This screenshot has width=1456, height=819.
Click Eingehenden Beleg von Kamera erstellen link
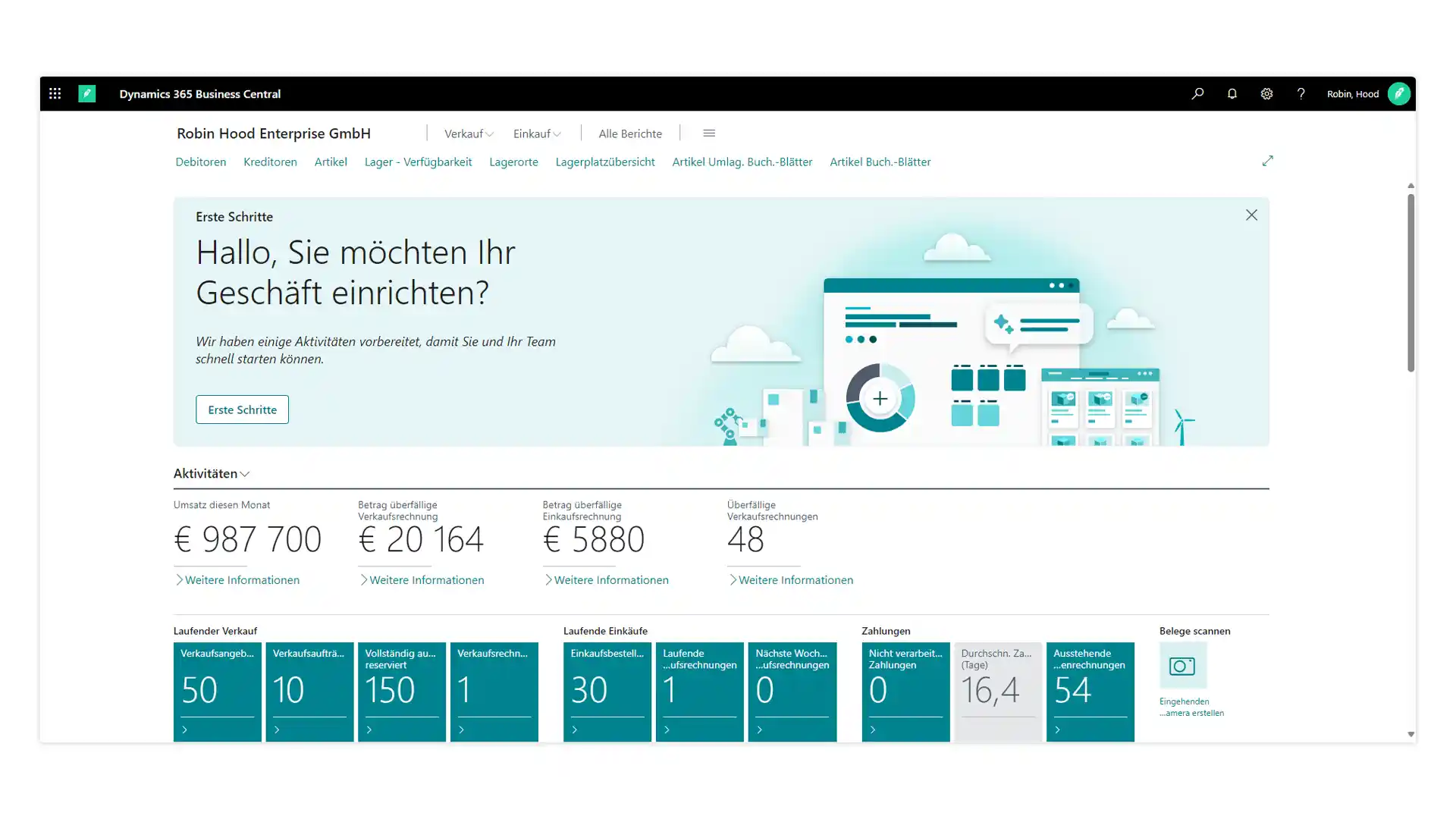(1191, 707)
